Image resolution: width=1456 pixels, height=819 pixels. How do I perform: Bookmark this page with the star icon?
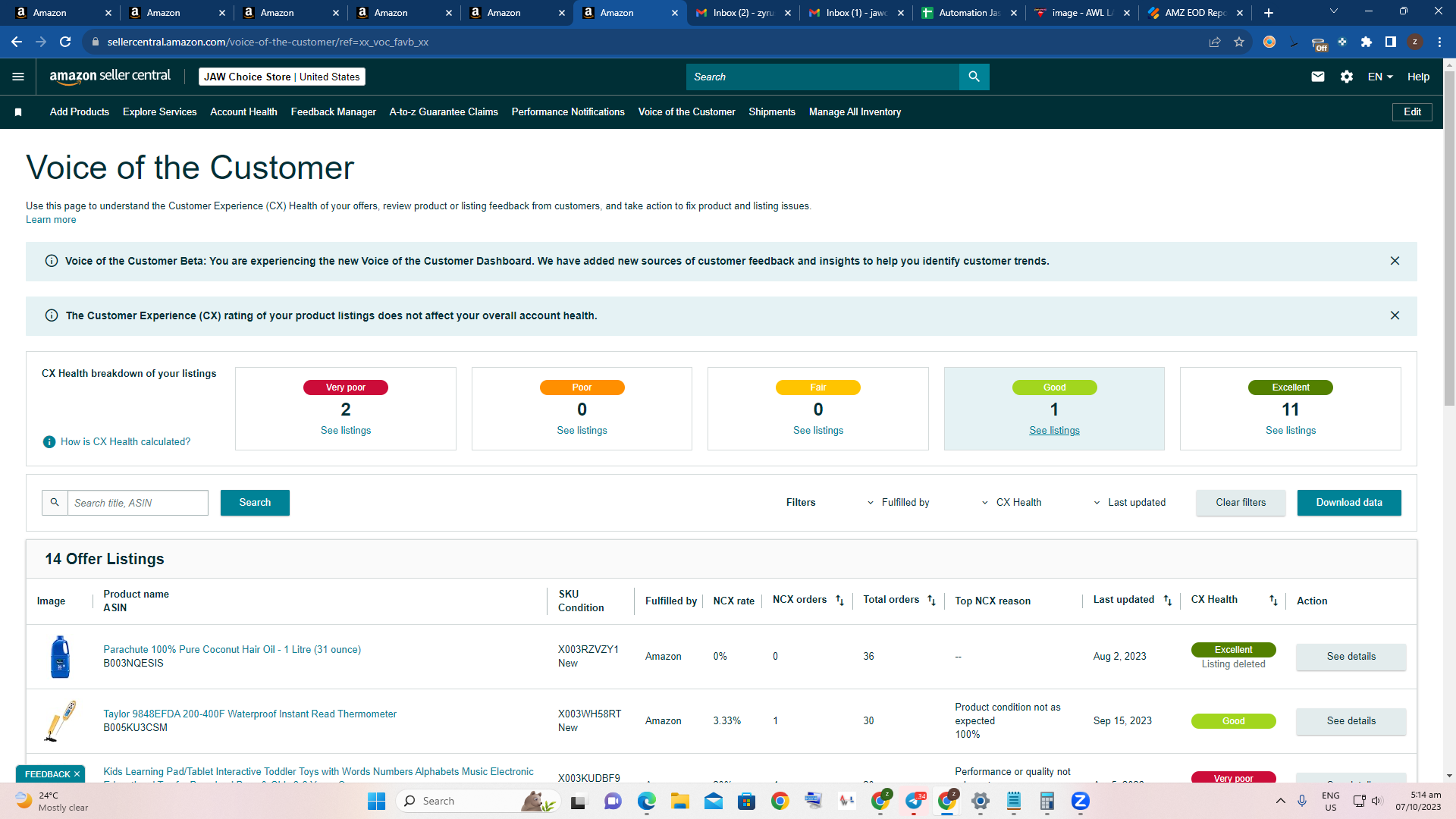click(x=1239, y=42)
